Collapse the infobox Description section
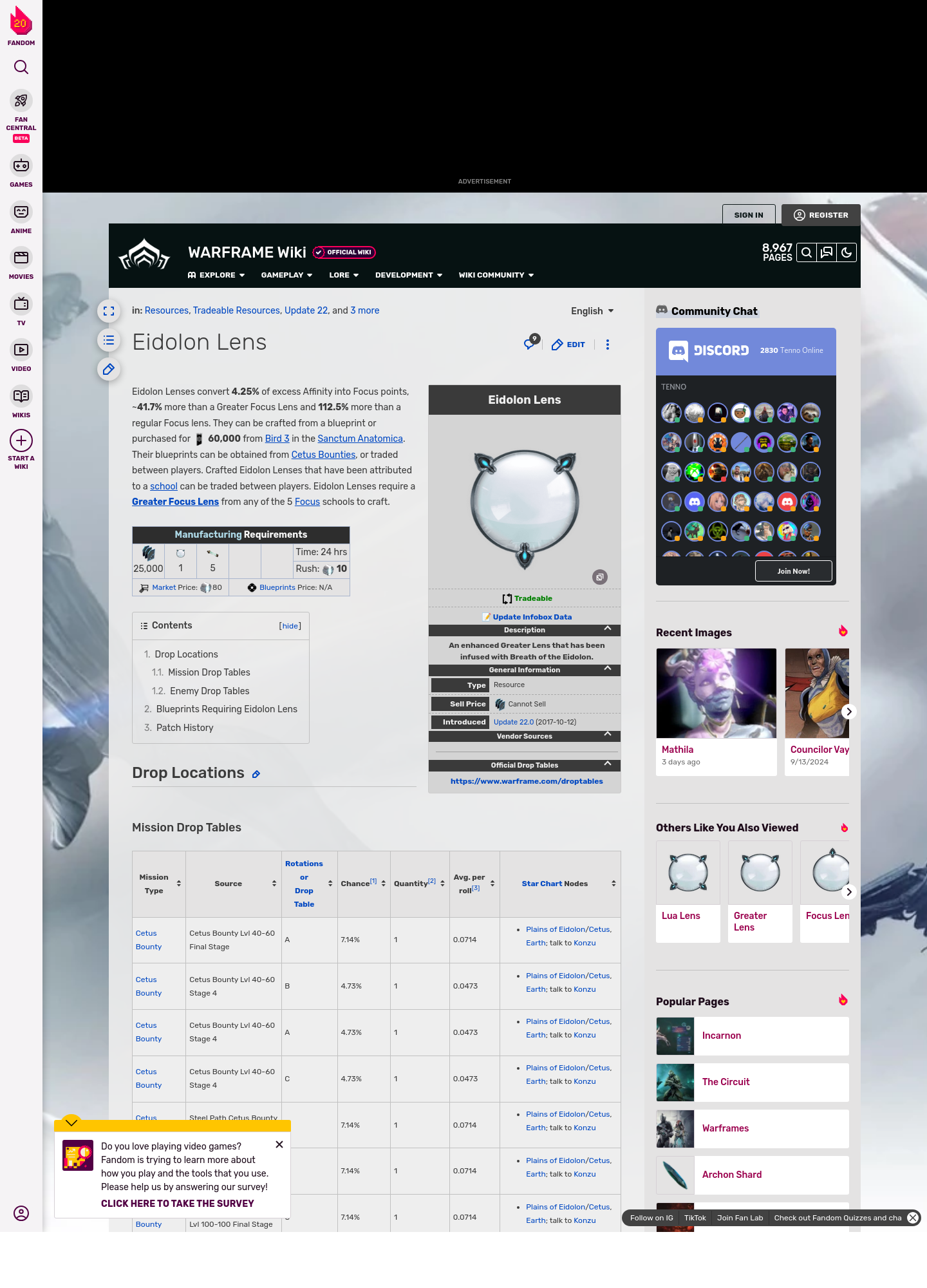 pyautogui.click(x=608, y=629)
